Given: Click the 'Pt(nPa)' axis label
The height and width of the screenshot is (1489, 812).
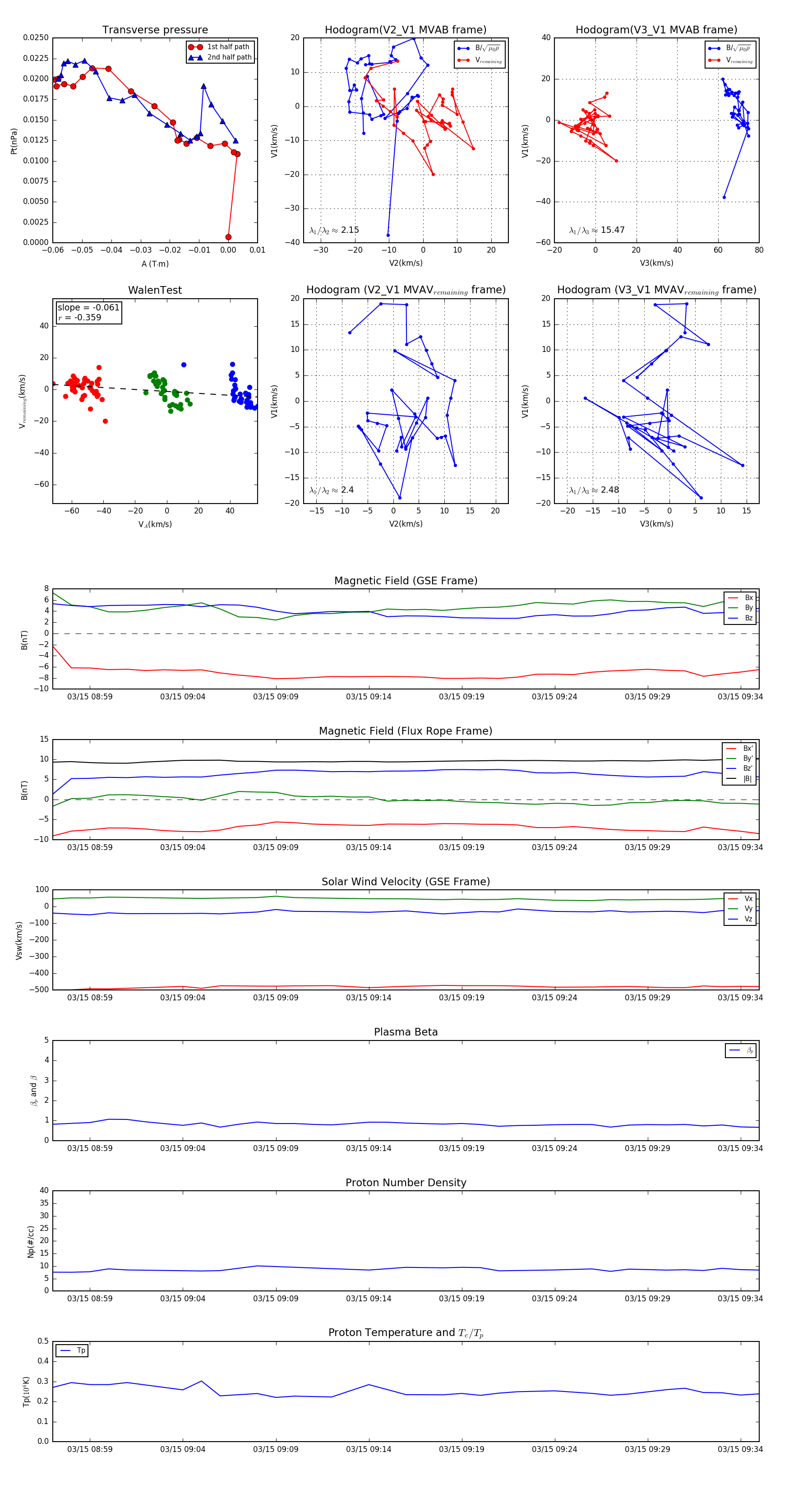Looking at the screenshot, I should 14,141.
